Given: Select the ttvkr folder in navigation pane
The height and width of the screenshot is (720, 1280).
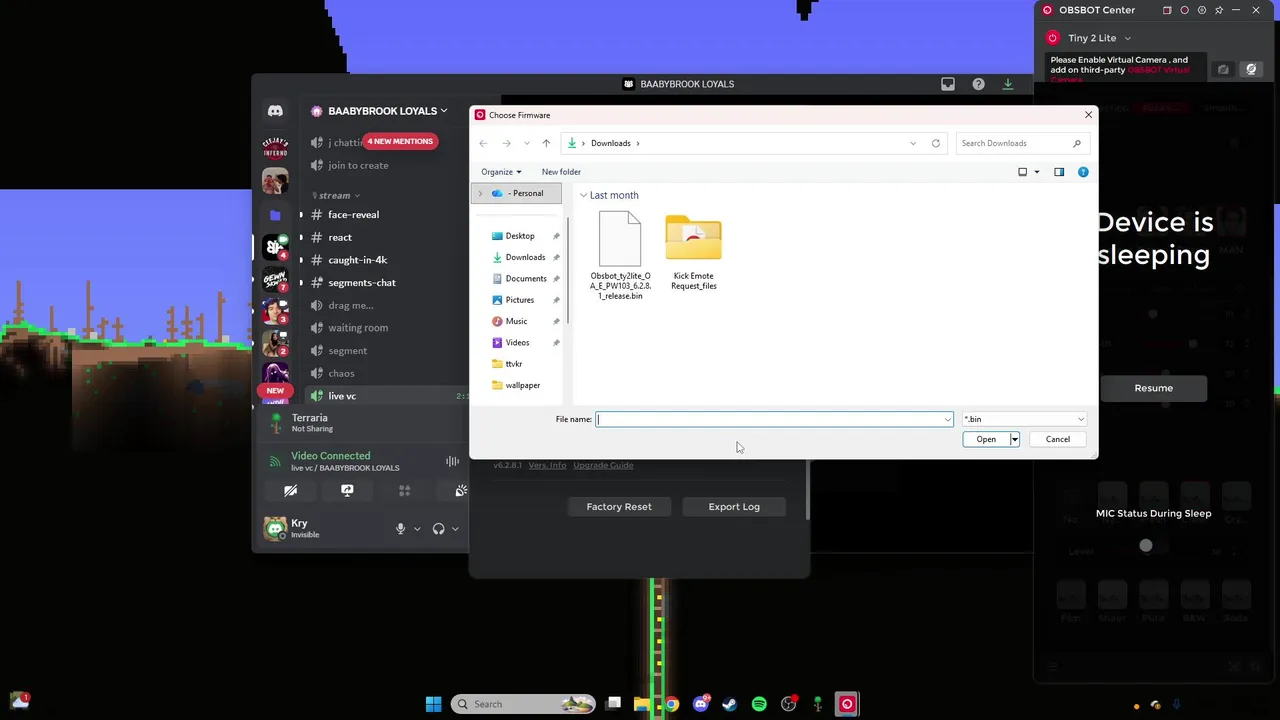Looking at the screenshot, I should [514, 364].
